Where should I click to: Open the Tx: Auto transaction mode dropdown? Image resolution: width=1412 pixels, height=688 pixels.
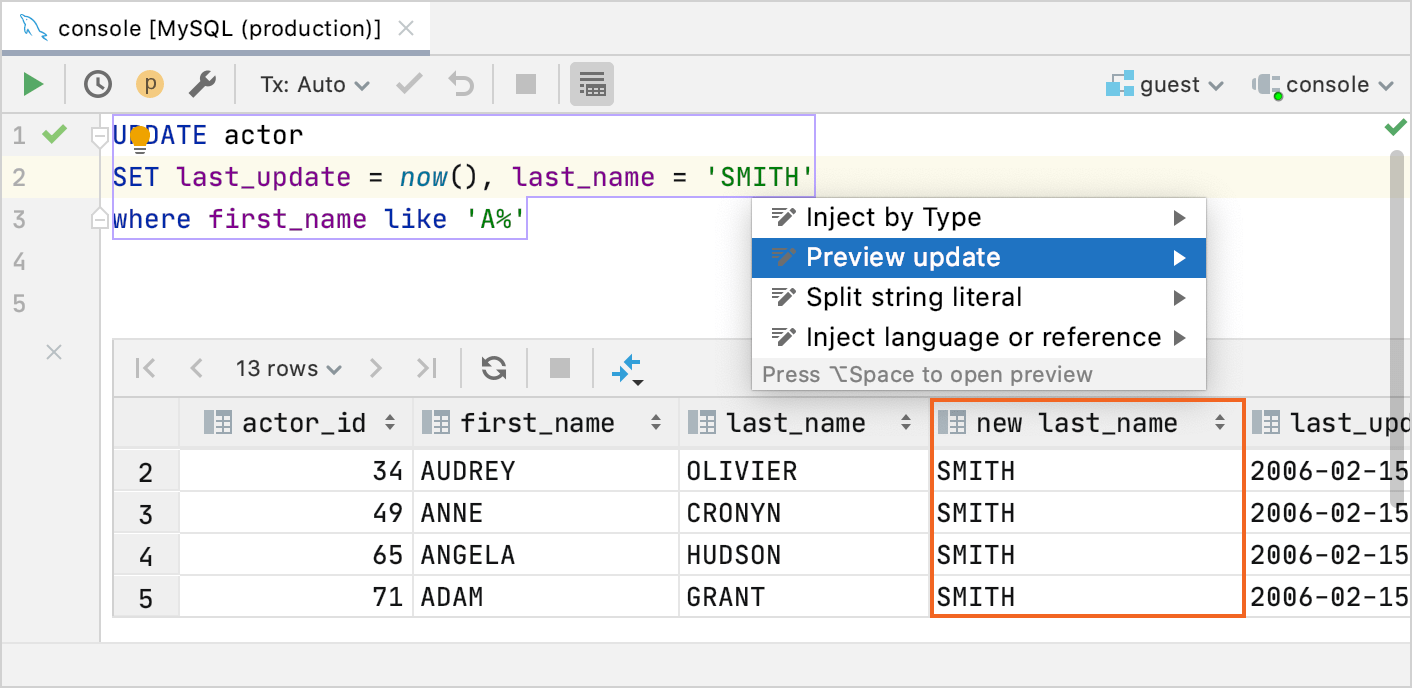pyautogui.click(x=315, y=85)
